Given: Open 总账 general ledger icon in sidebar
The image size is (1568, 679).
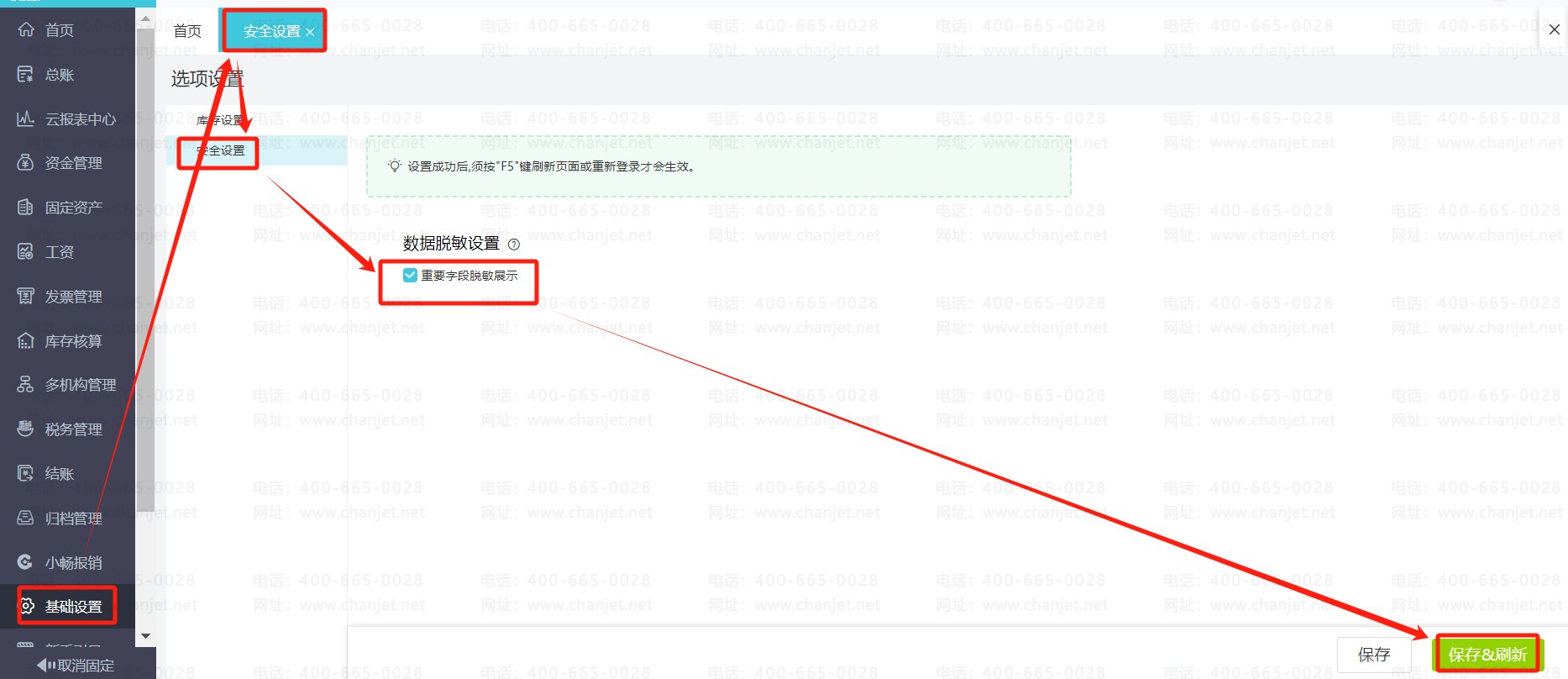Looking at the screenshot, I should click(26, 75).
